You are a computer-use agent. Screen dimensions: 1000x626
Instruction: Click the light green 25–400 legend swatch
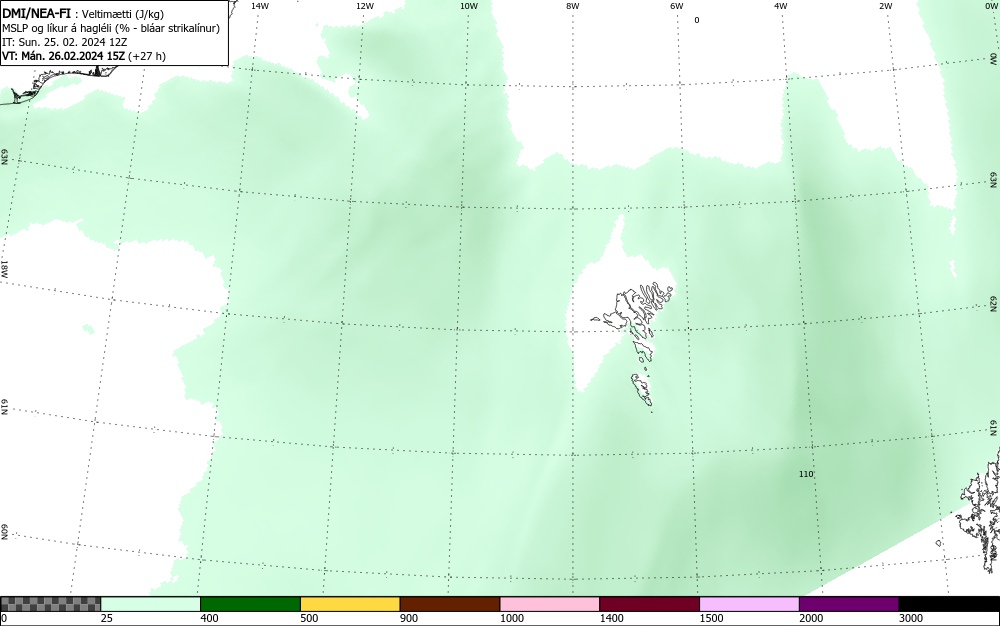tap(151, 604)
